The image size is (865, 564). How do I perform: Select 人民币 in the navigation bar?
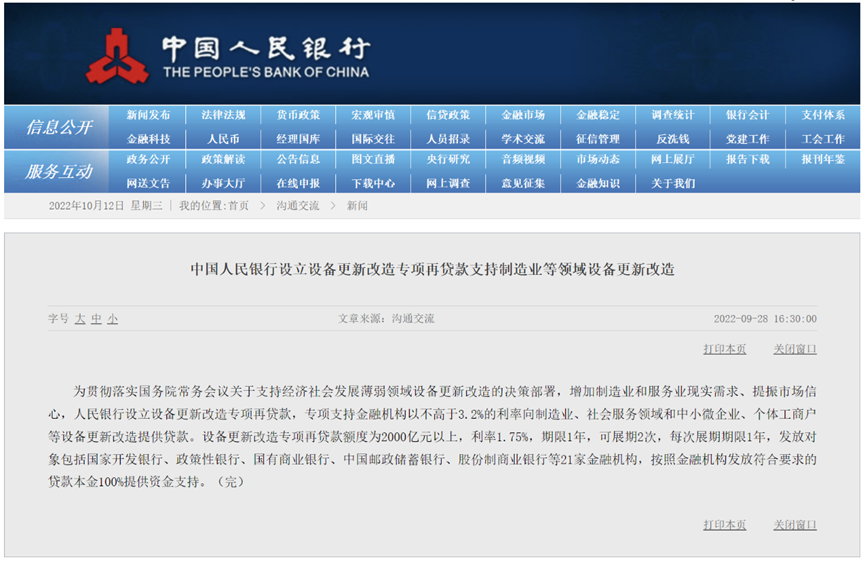coord(223,139)
